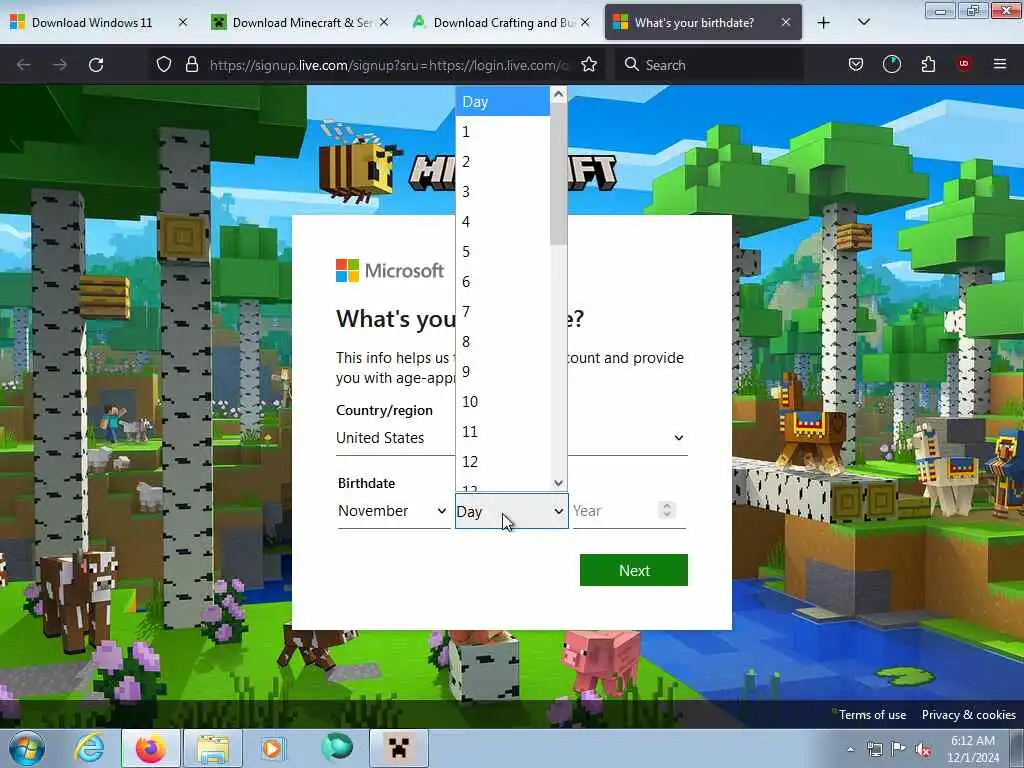Go back to previous page
The image size is (1024, 768).
(x=24, y=65)
